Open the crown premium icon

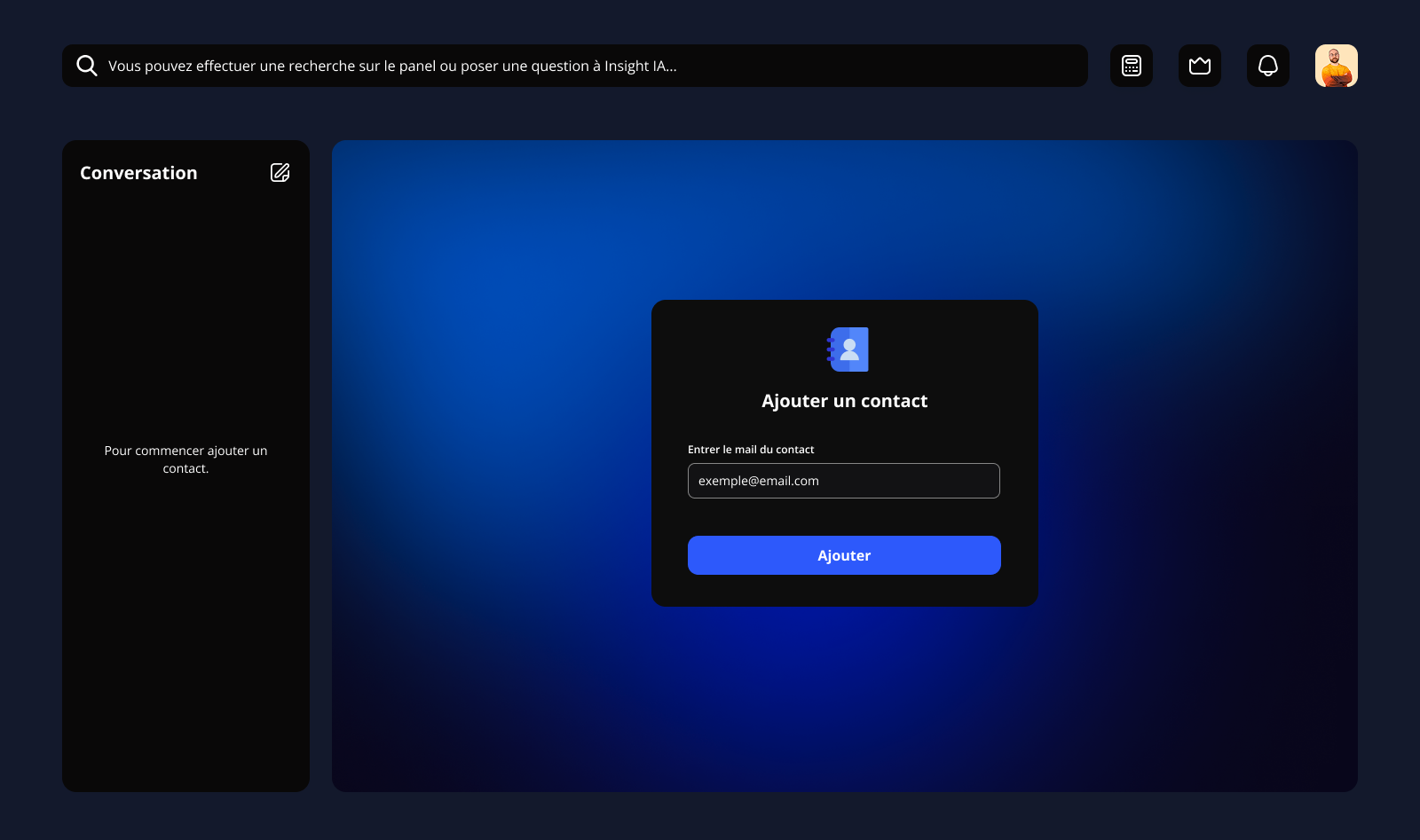(x=1200, y=66)
